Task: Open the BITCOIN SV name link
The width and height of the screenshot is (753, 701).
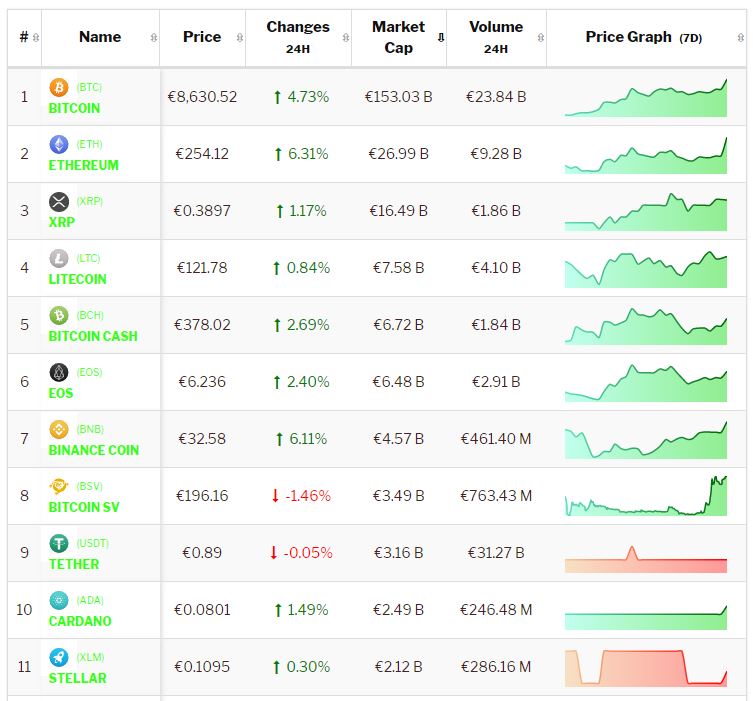Action: coord(84,507)
